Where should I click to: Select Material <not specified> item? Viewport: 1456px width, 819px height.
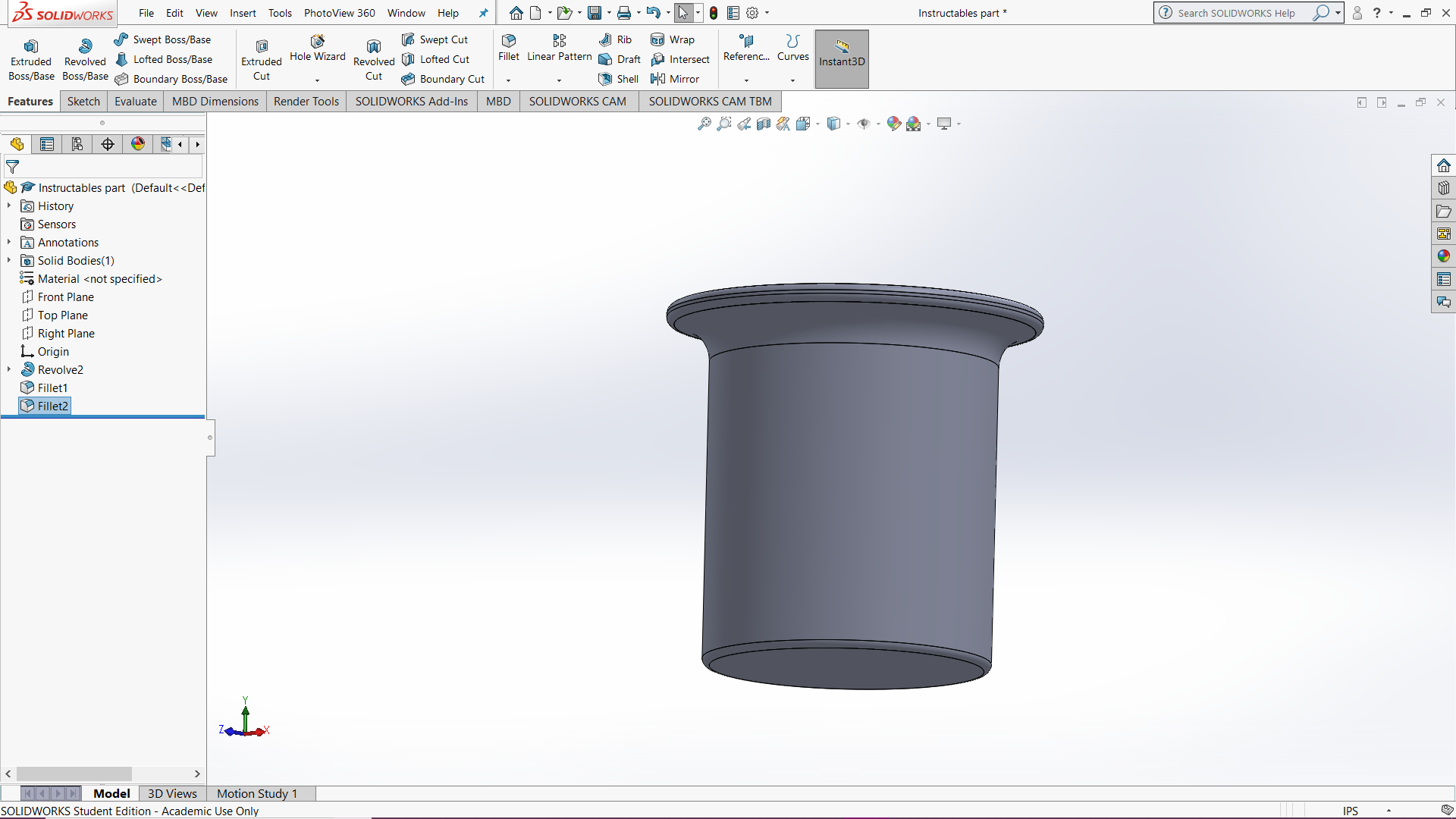[91, 279]
